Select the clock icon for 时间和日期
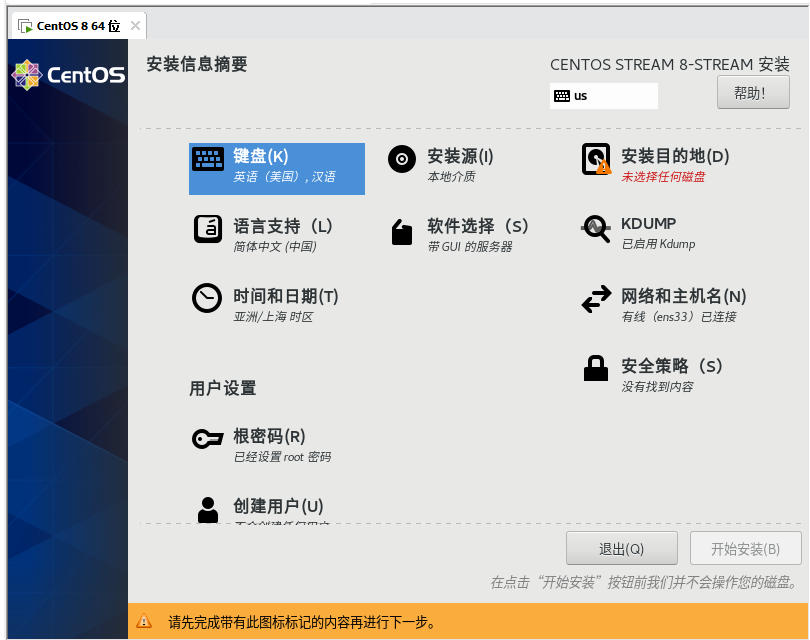Screen dimensions: 810x640 click(x=208, y=299)
